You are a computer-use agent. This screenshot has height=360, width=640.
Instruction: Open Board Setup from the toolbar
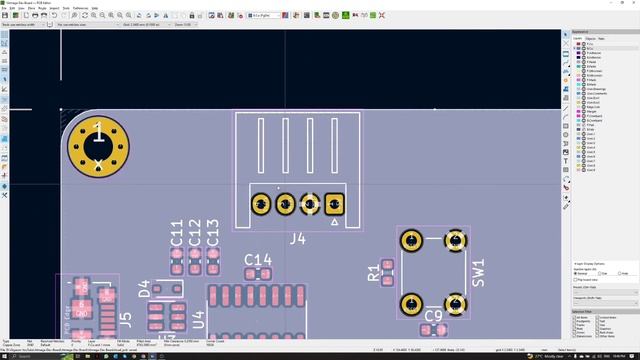click(16, 15)
